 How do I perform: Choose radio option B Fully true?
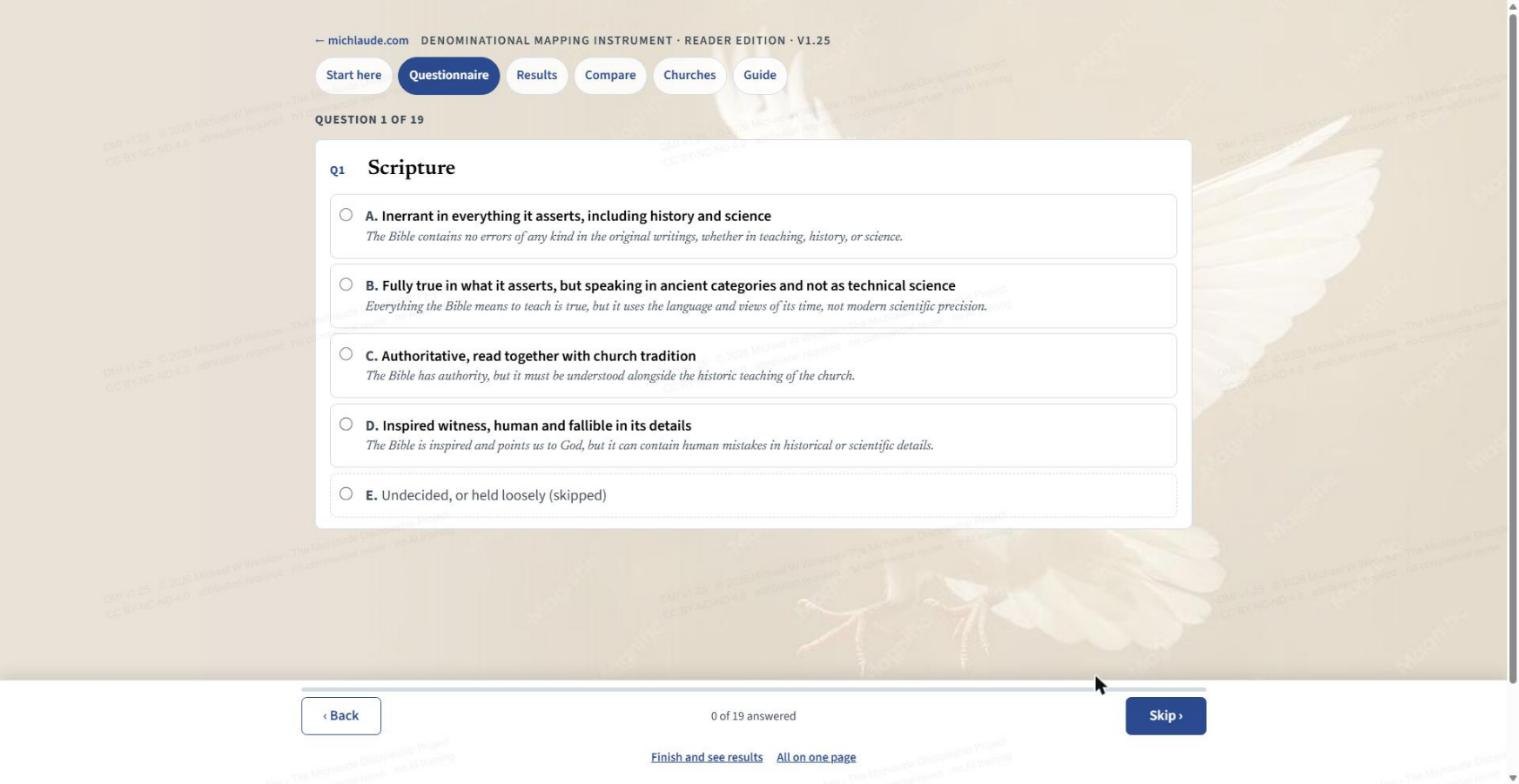pos(346,284)
